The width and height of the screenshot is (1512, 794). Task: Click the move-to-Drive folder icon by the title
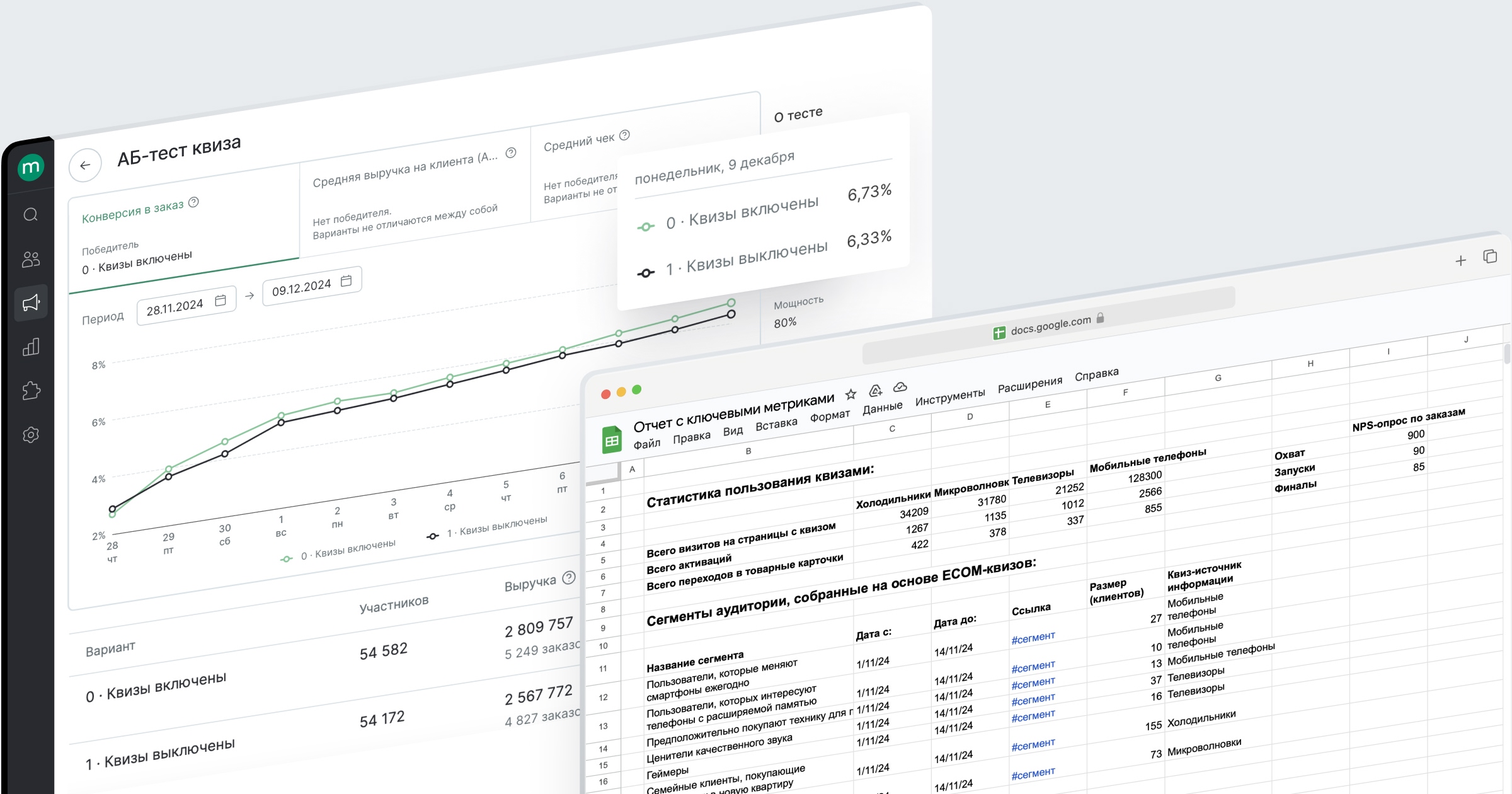(876, 391)
